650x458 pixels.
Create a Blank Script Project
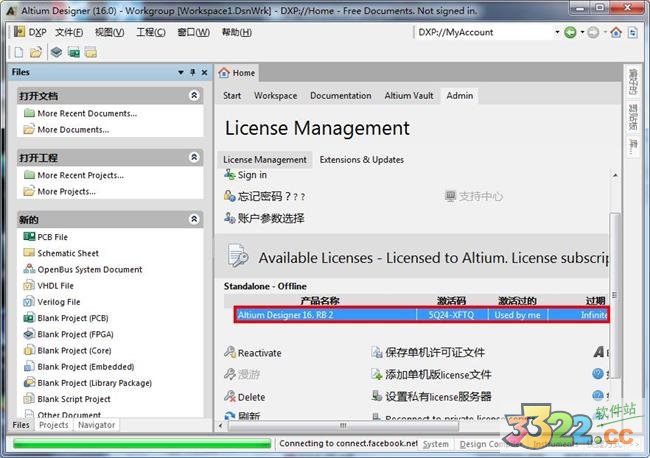[68, 399]
